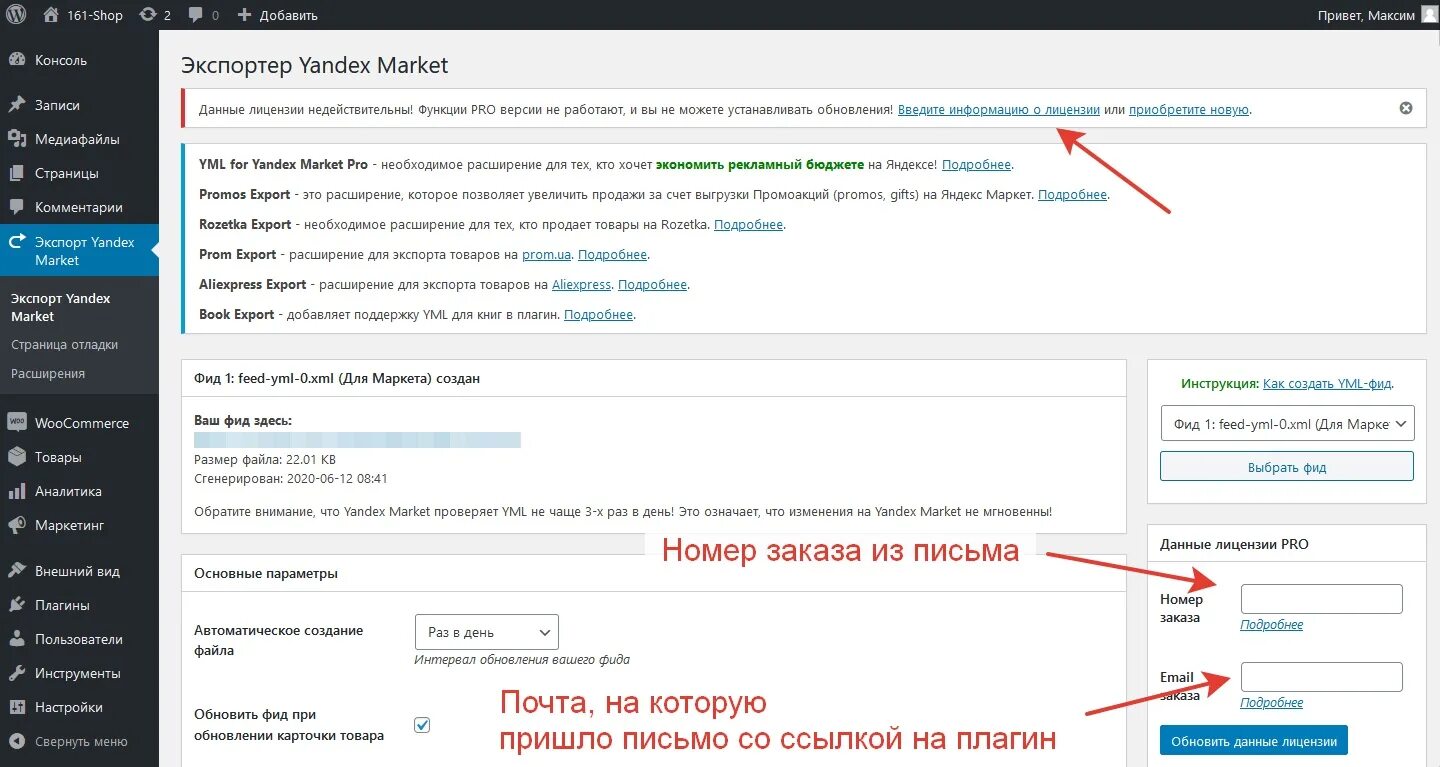Viewport: 1440px width, 767px height.
Task: Click the Инструменты wrench icon
Action: pos(17,673)
